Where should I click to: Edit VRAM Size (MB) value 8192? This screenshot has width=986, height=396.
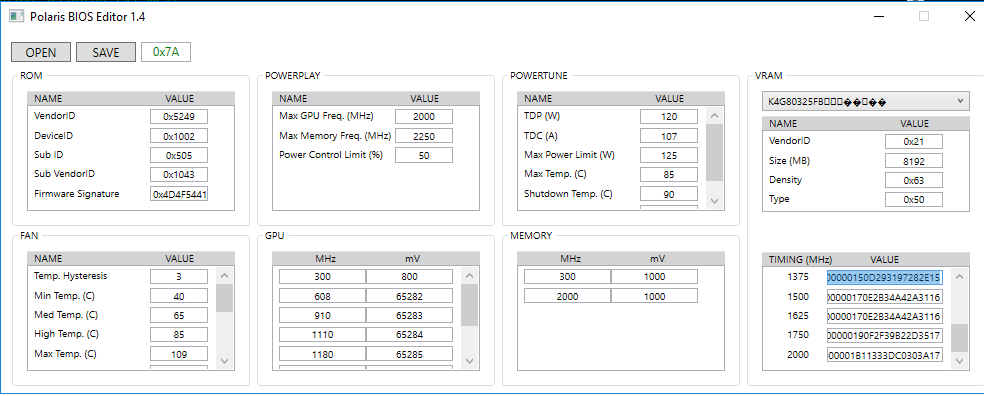pyautogui.click(x=914, y=161)
